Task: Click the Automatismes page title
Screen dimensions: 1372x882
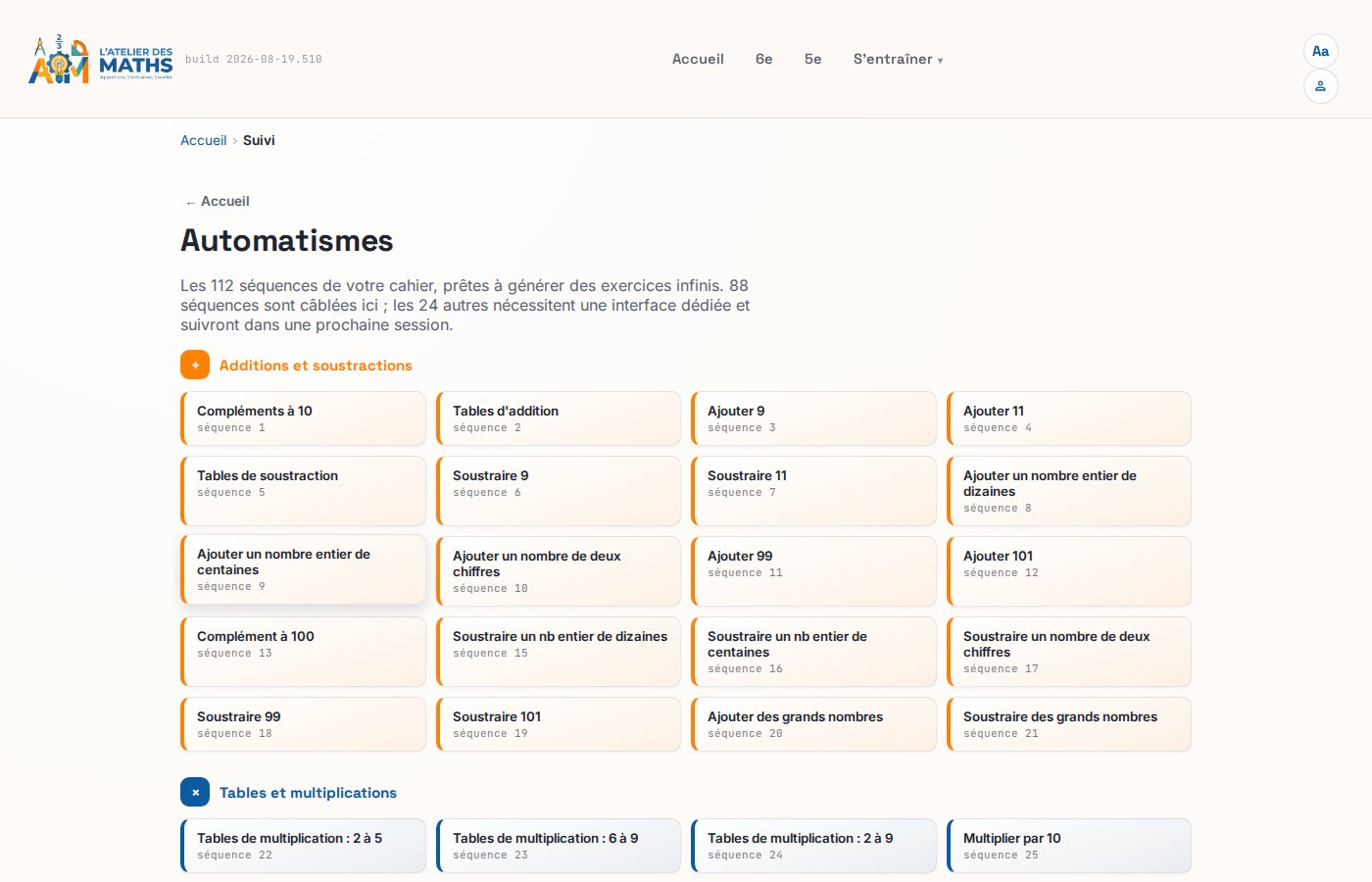Action: pyautogui.click(x=287, y=240)
